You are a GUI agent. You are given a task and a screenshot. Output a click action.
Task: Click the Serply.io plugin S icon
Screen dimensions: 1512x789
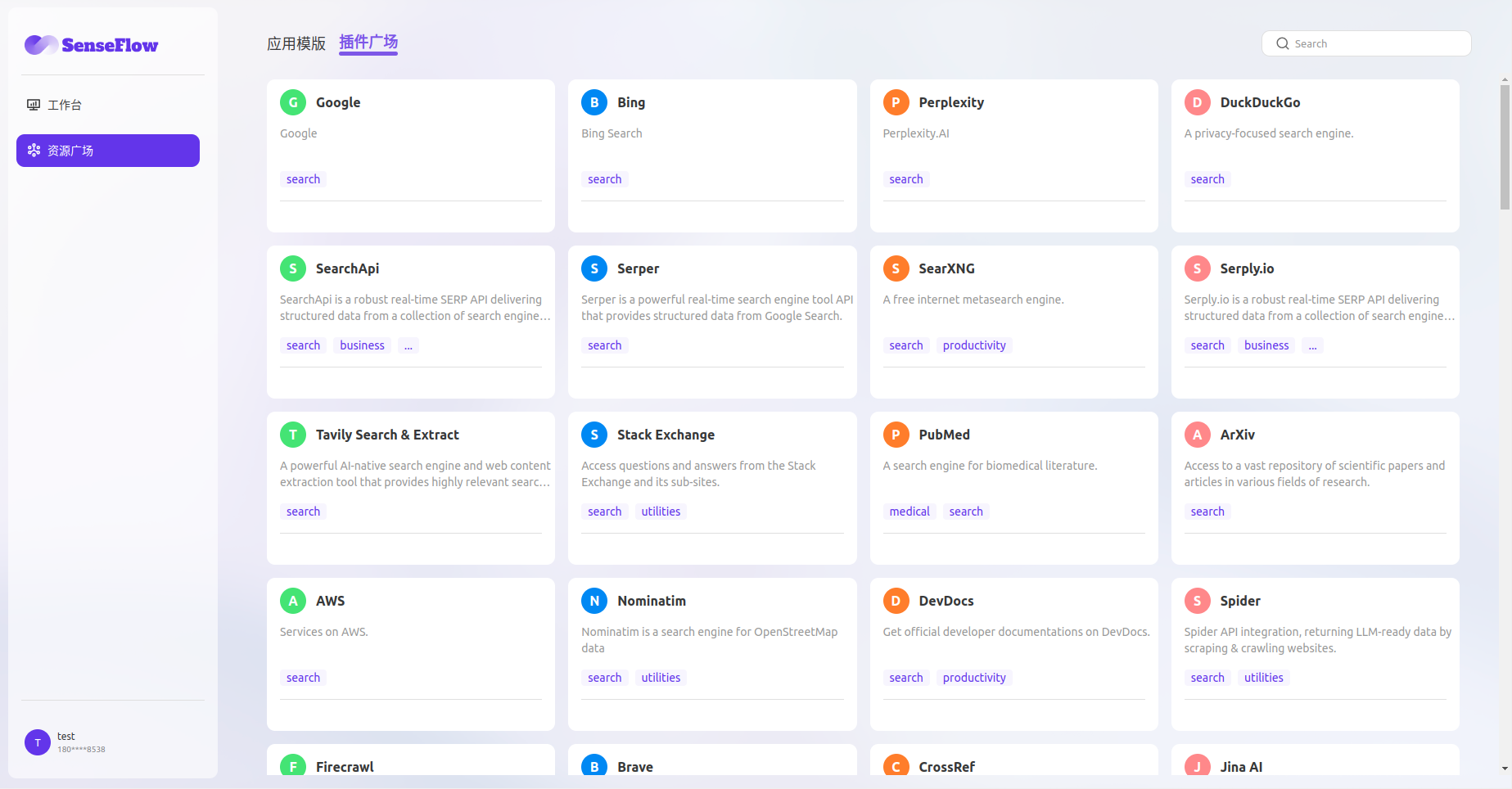pos(1197,268)
